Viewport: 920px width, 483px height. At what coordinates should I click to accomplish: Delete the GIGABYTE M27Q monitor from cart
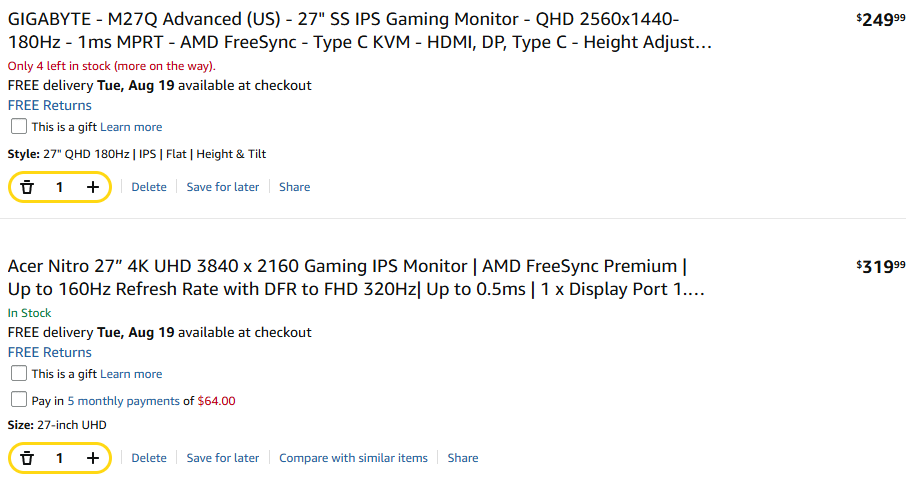point(149,187)
